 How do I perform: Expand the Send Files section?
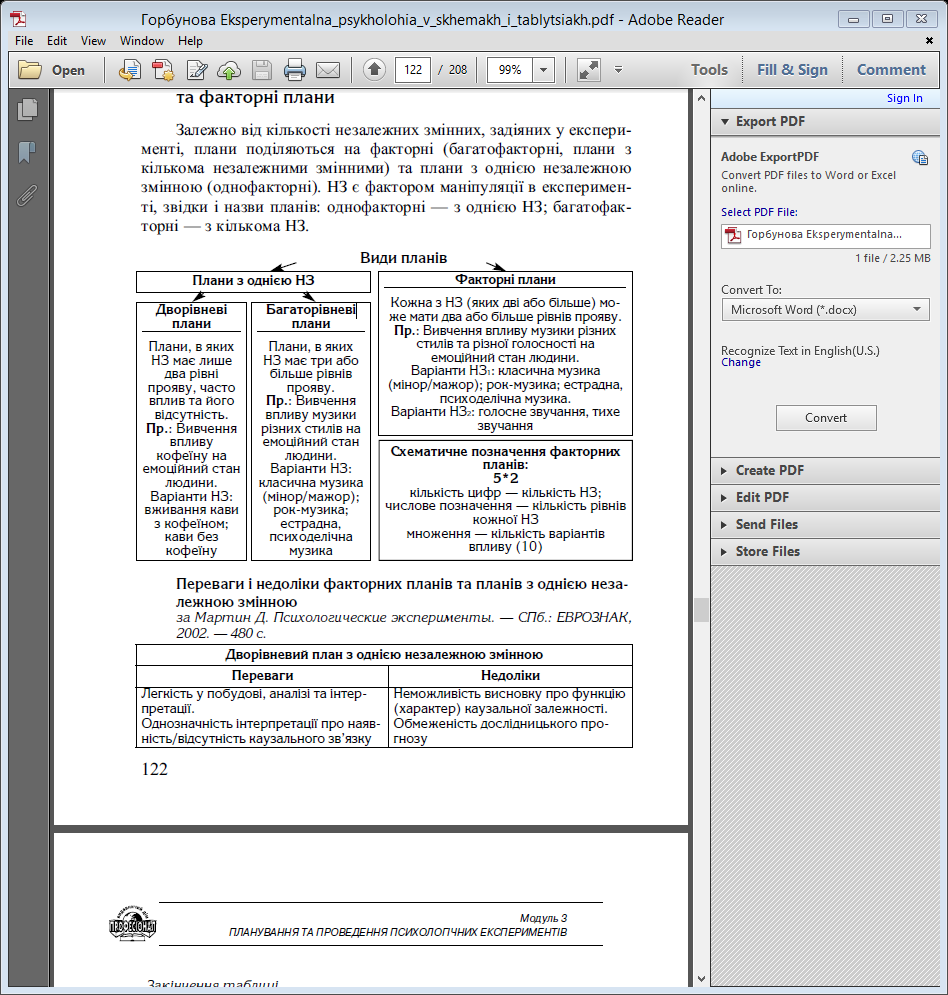point(767,524)
